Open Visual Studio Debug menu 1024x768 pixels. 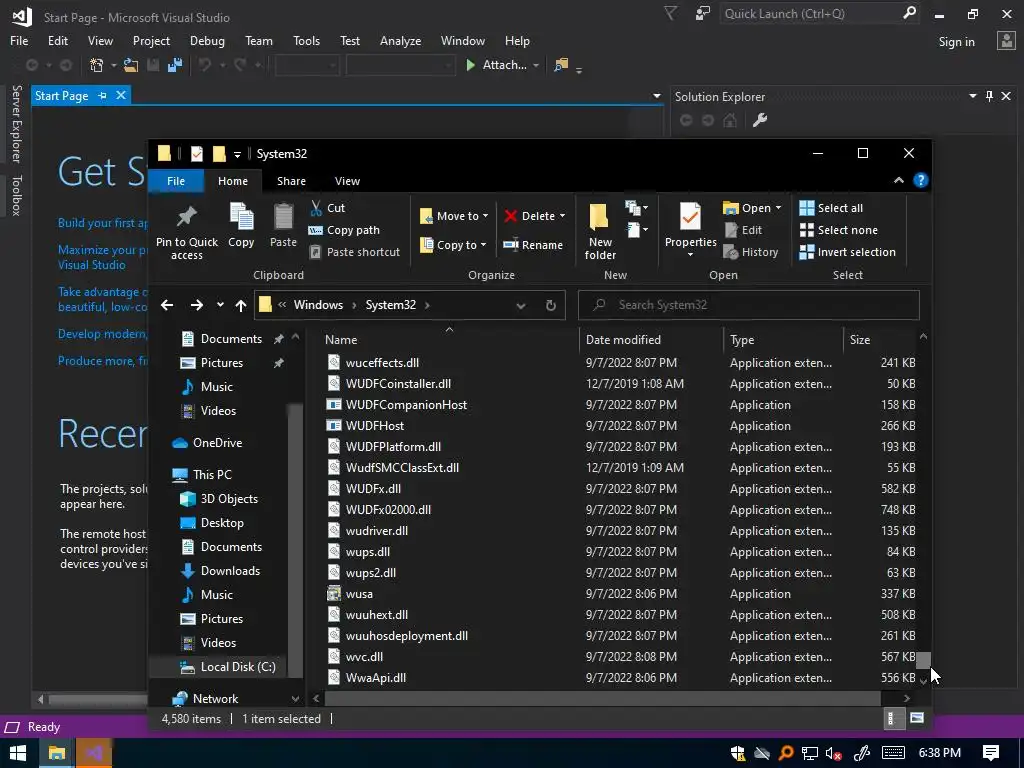tap(207, 40)
